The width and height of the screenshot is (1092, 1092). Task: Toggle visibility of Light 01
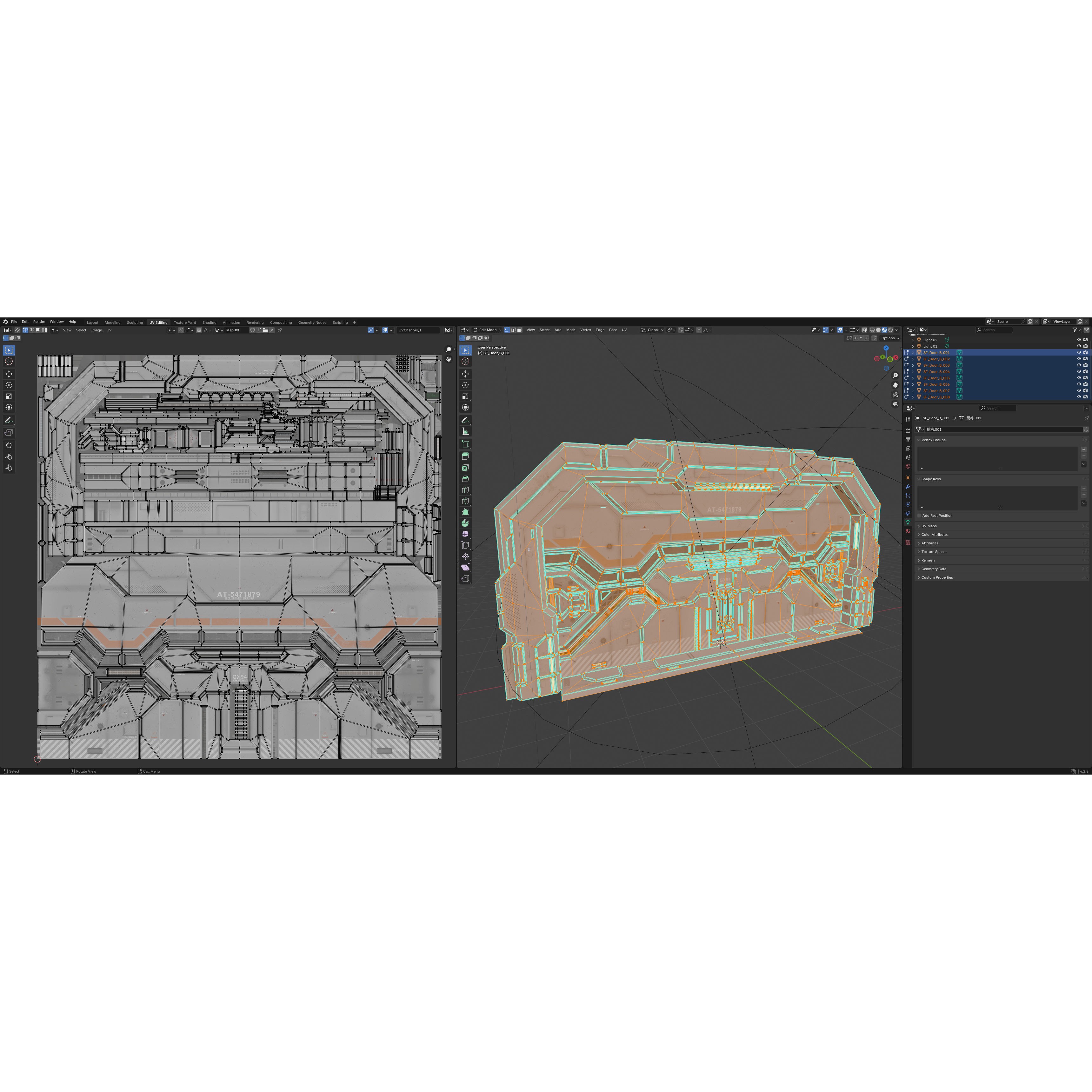[x=1079, y=345]
